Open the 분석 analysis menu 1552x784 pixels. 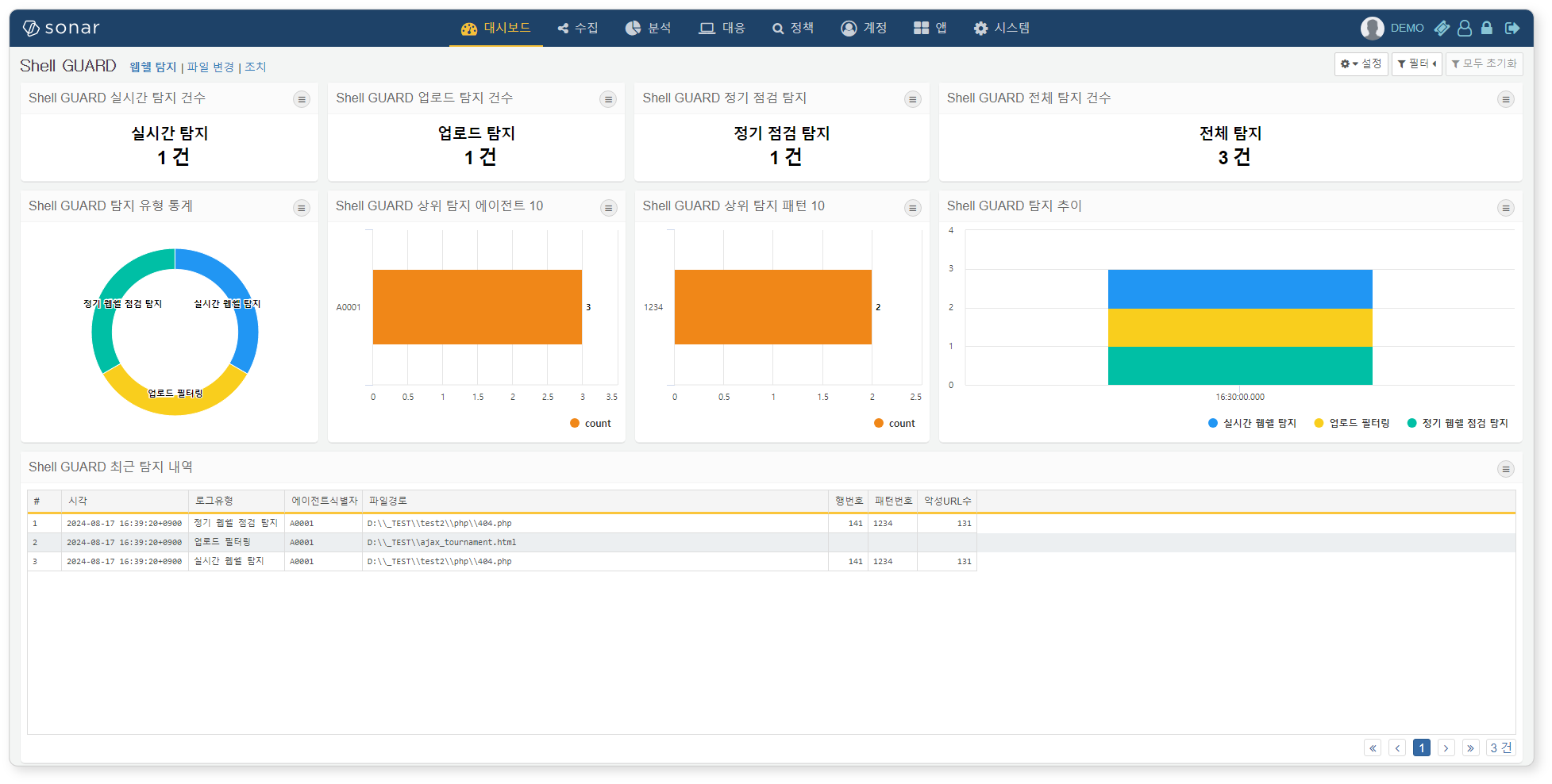tap(649, 28)
